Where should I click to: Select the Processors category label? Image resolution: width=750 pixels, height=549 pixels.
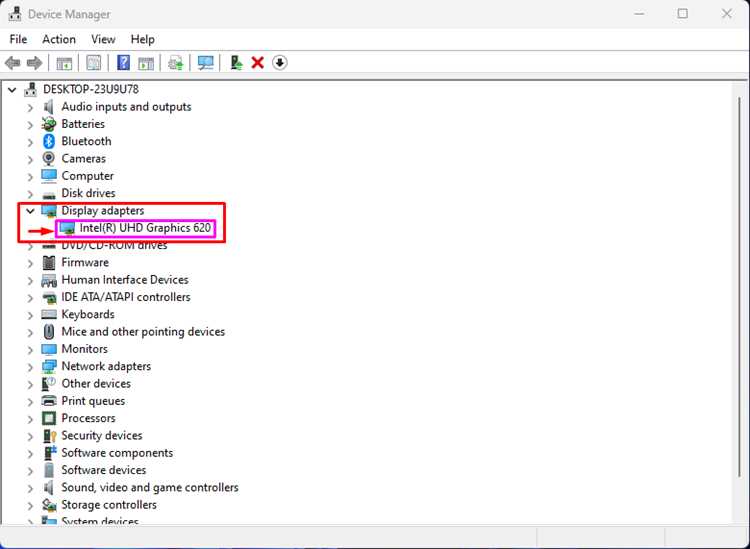tap(88, 418)
